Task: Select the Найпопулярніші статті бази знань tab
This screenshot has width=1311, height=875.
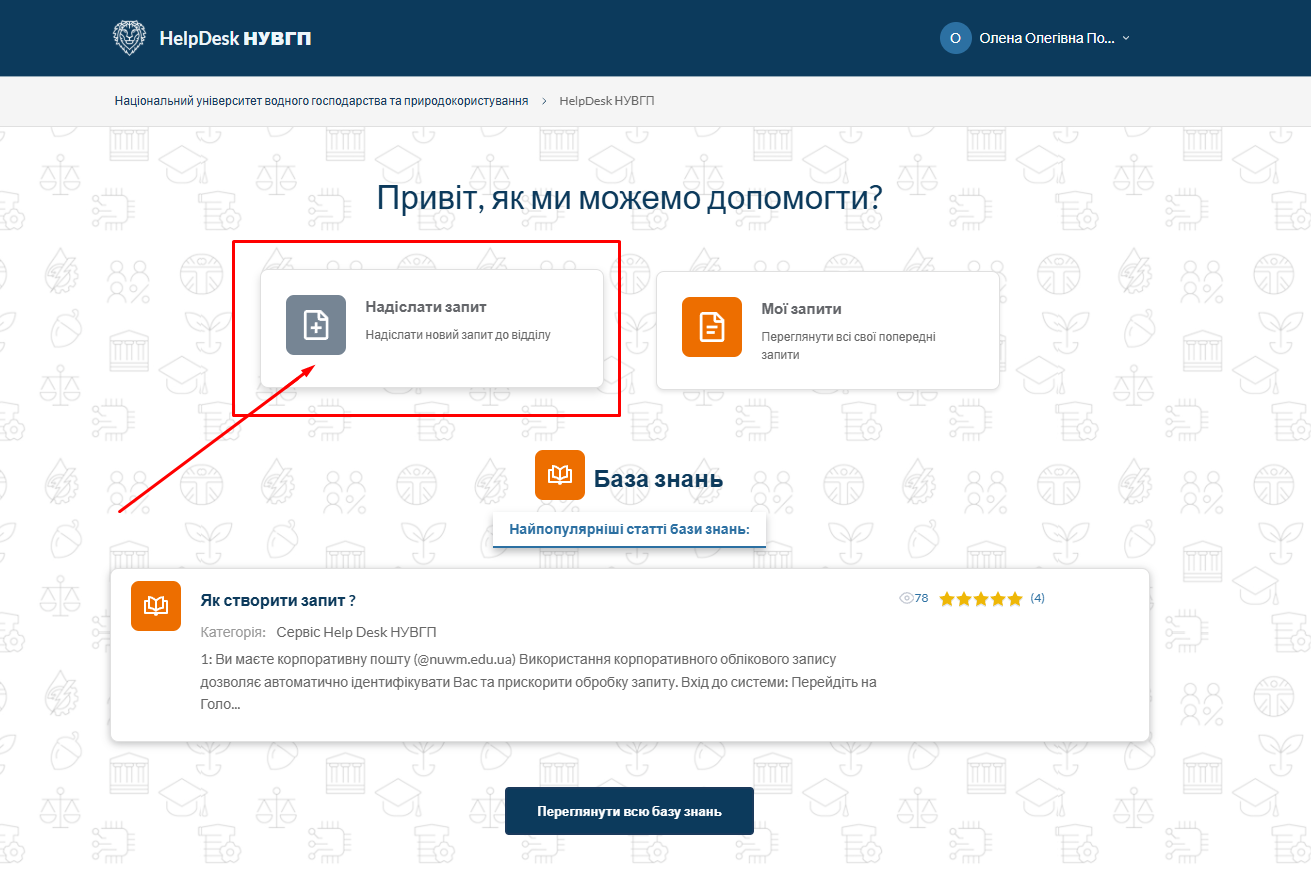Action: click(629, 529)
